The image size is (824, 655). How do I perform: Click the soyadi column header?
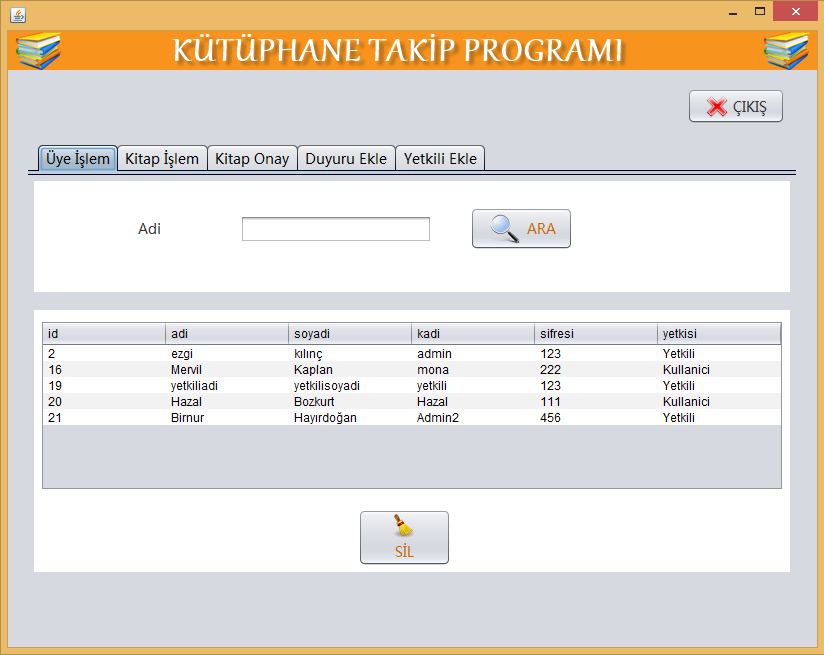point(349,333)
